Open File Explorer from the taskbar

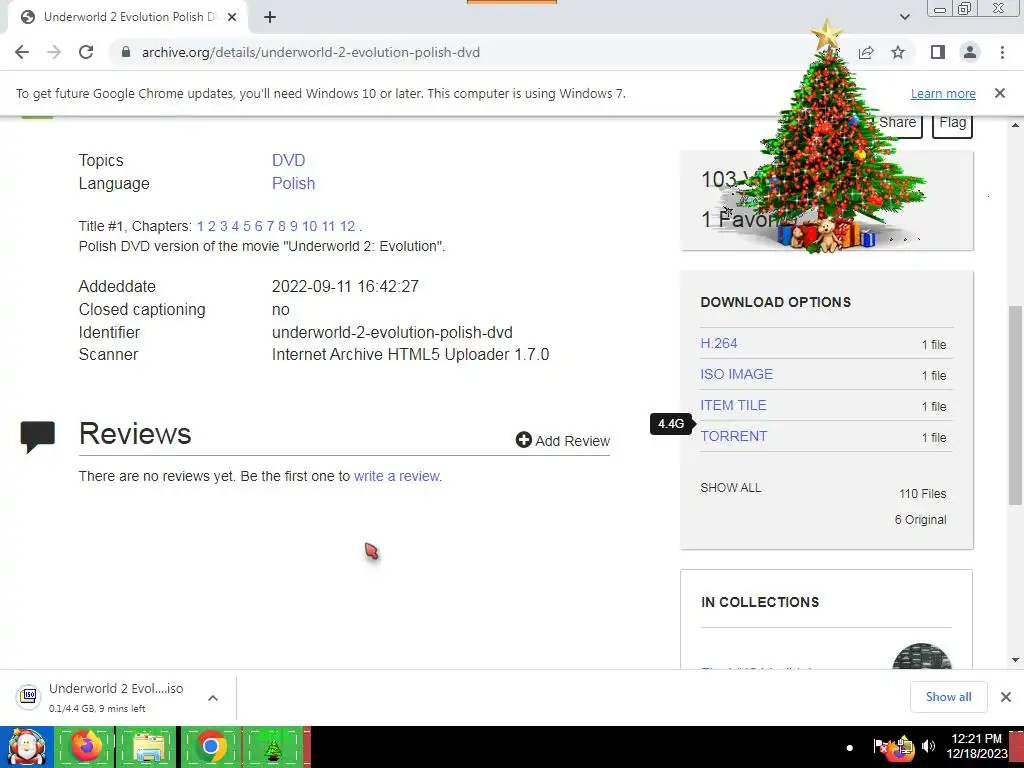point(148,747)
